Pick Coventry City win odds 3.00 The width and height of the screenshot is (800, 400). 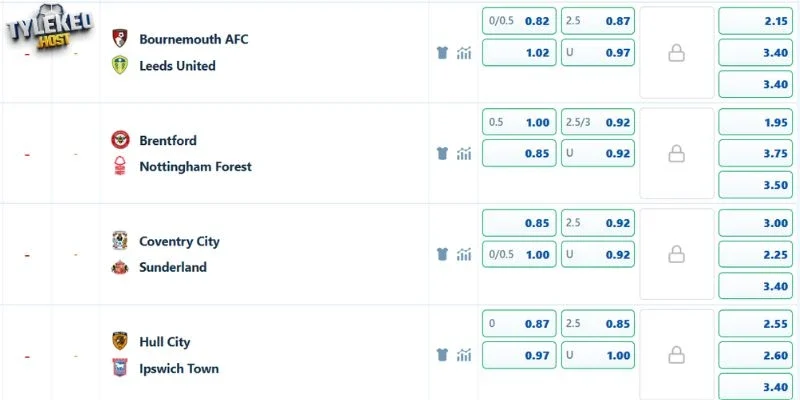point(756,223)
